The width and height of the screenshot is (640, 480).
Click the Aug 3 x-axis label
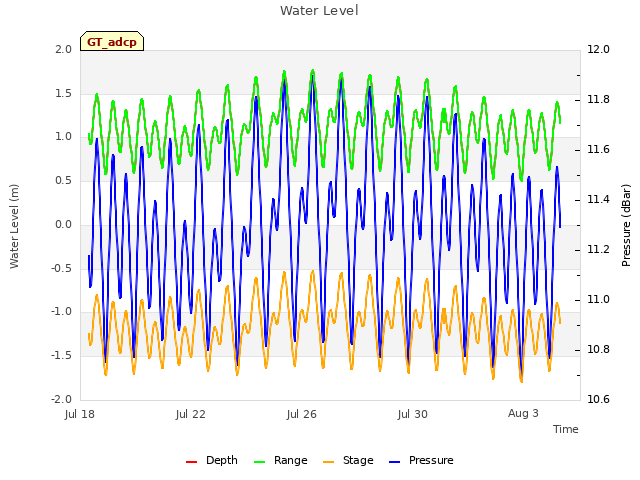pyautogui.click(x=523, y=413)
